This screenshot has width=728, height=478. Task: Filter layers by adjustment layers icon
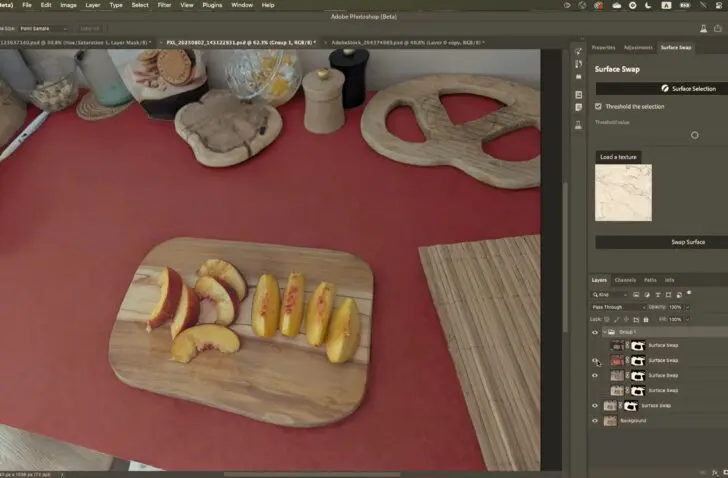click(647, 295)
